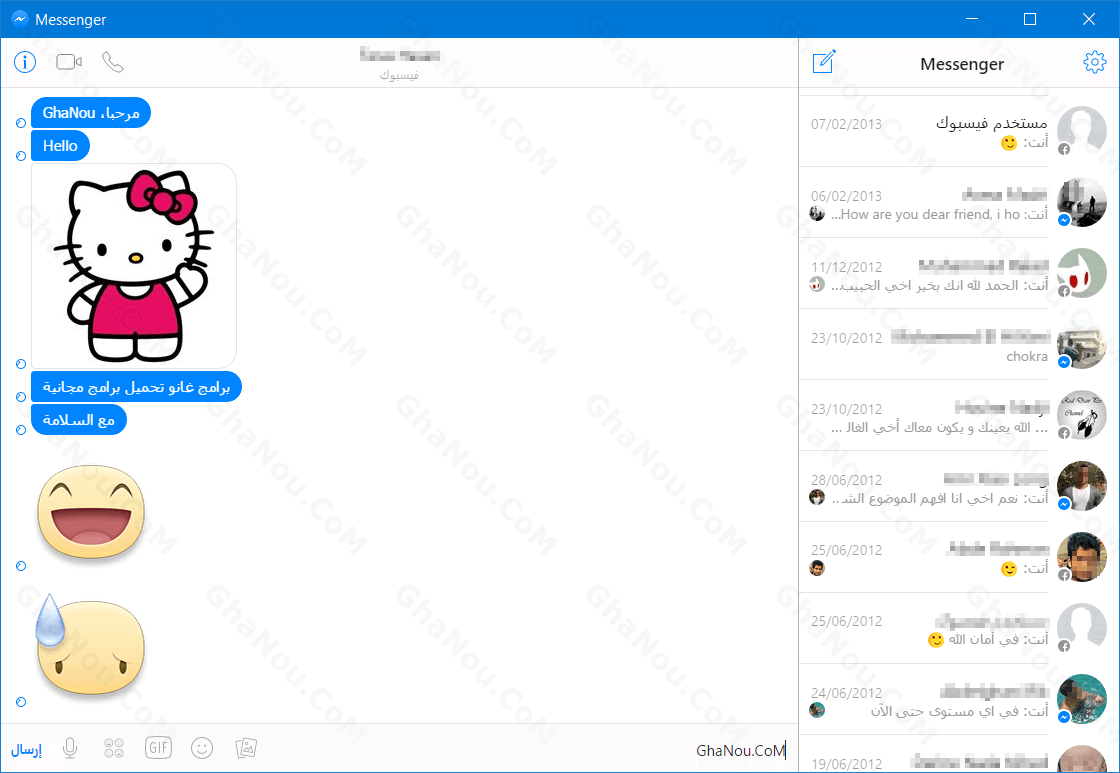Open the Hello Kitty image

134,266
